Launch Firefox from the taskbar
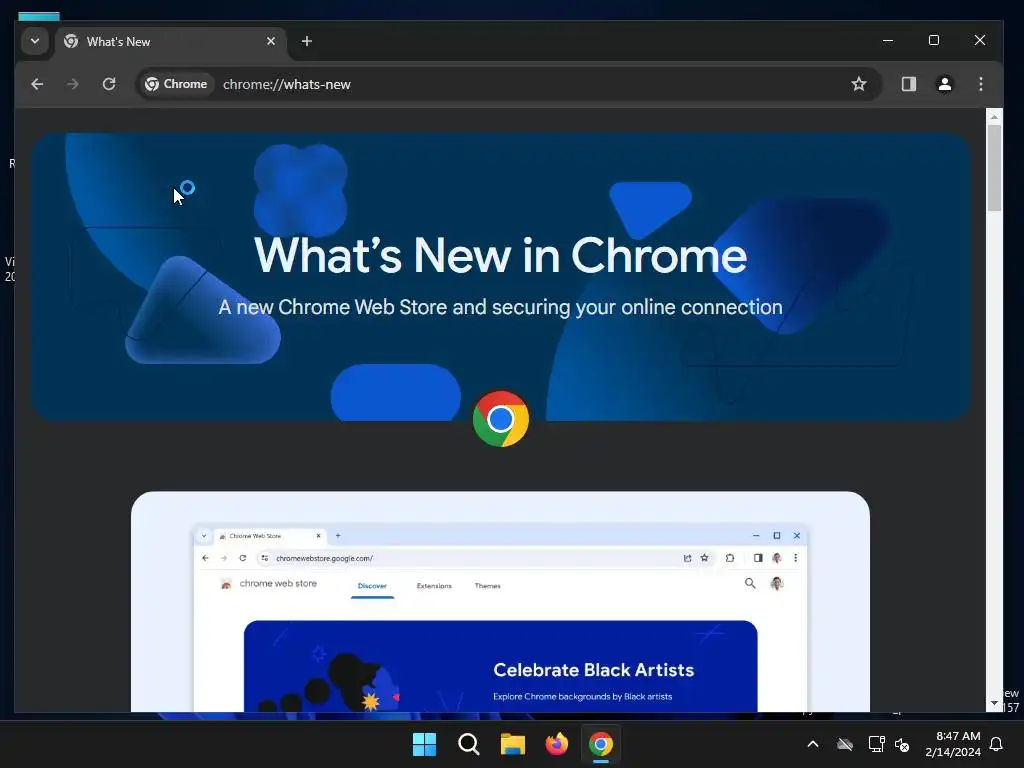Image resolution: width=1024 pixels, height=768 pixels. pyautogui.click(x=557, y=744)
